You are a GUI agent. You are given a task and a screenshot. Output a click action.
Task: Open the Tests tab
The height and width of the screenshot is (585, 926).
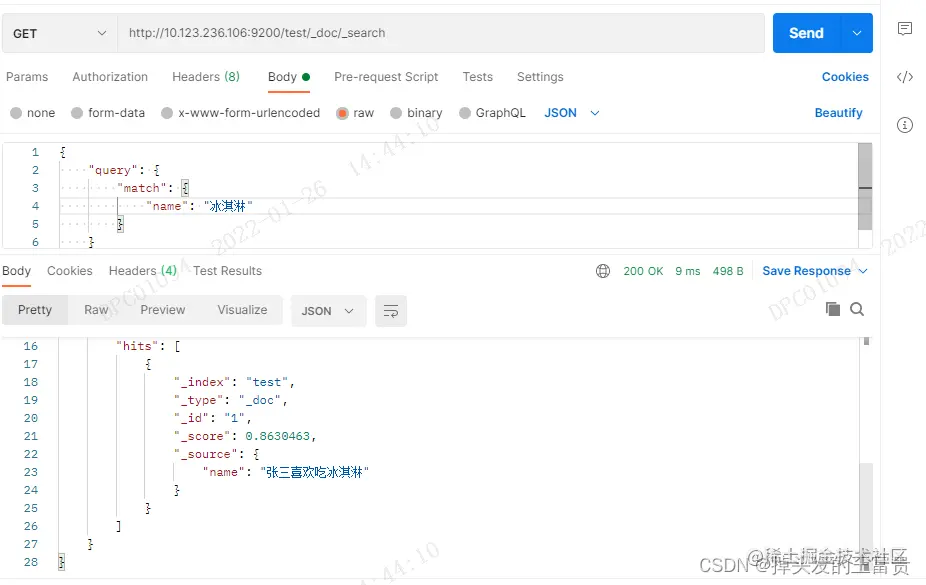pyautogui.click(x=478, y=77)
